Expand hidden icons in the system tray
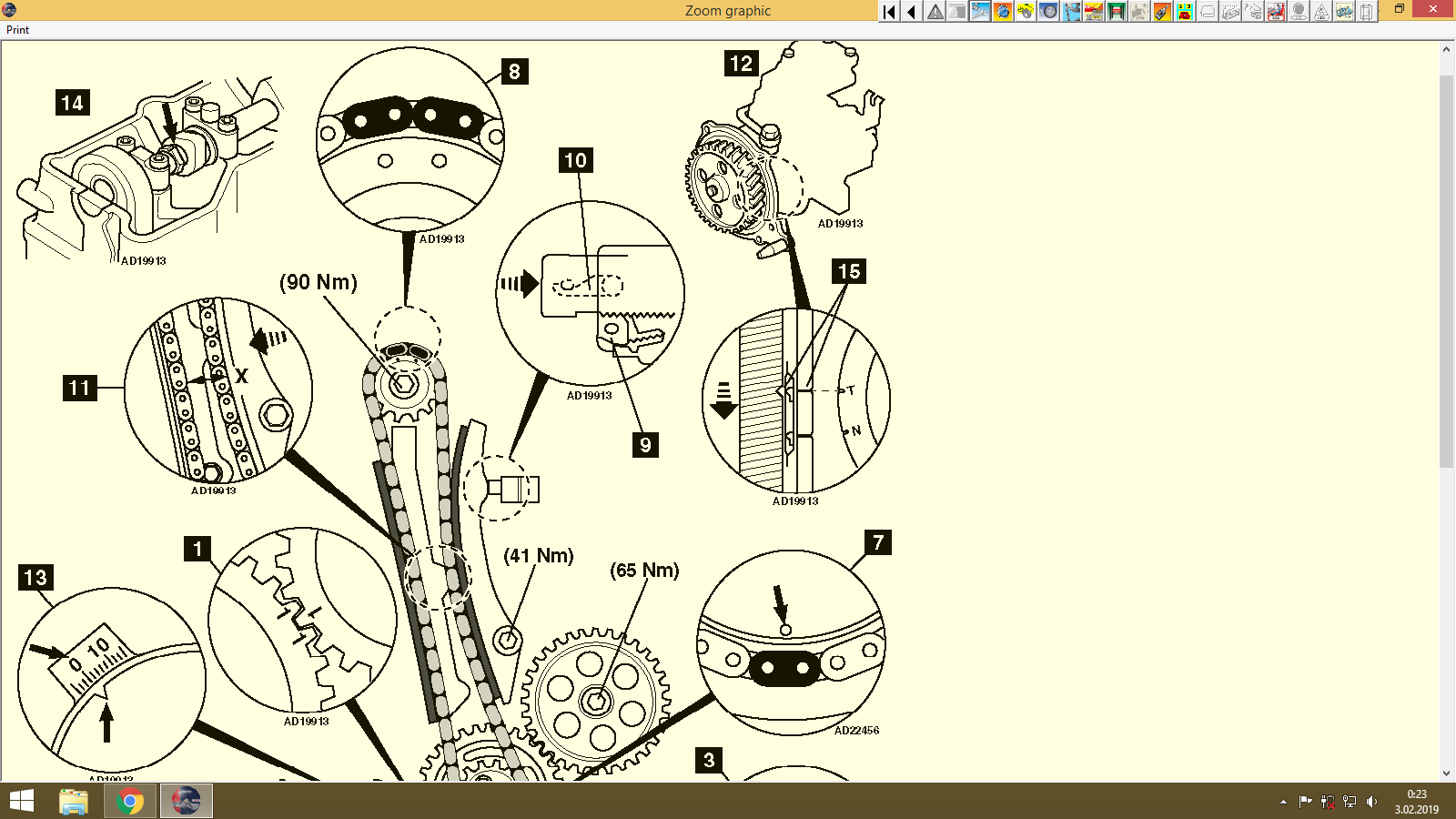This screenshot has width=1456, height=819. (x=1283, y=803)
